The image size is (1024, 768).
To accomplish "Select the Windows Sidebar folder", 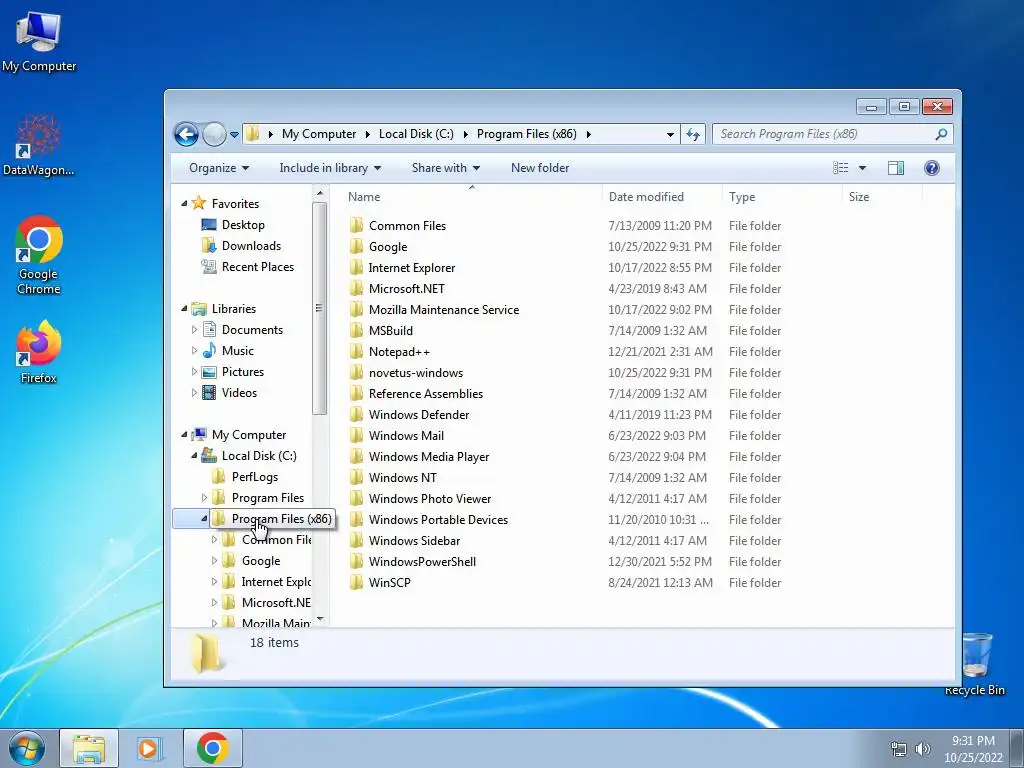I will [414, 541].
